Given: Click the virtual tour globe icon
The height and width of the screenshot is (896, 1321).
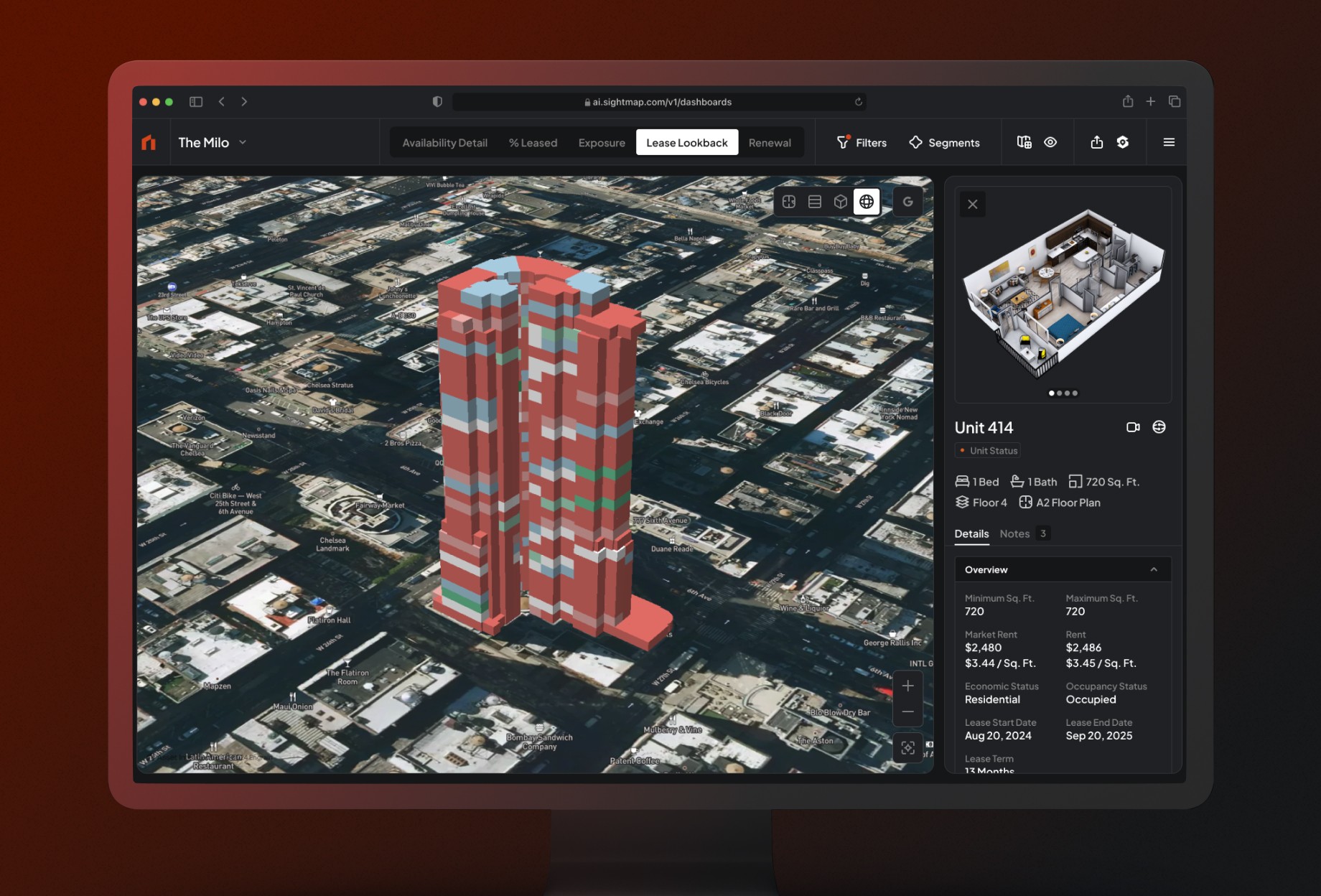Looking at the screenshot, I should pyautogui.click(x=1159, y=427).
